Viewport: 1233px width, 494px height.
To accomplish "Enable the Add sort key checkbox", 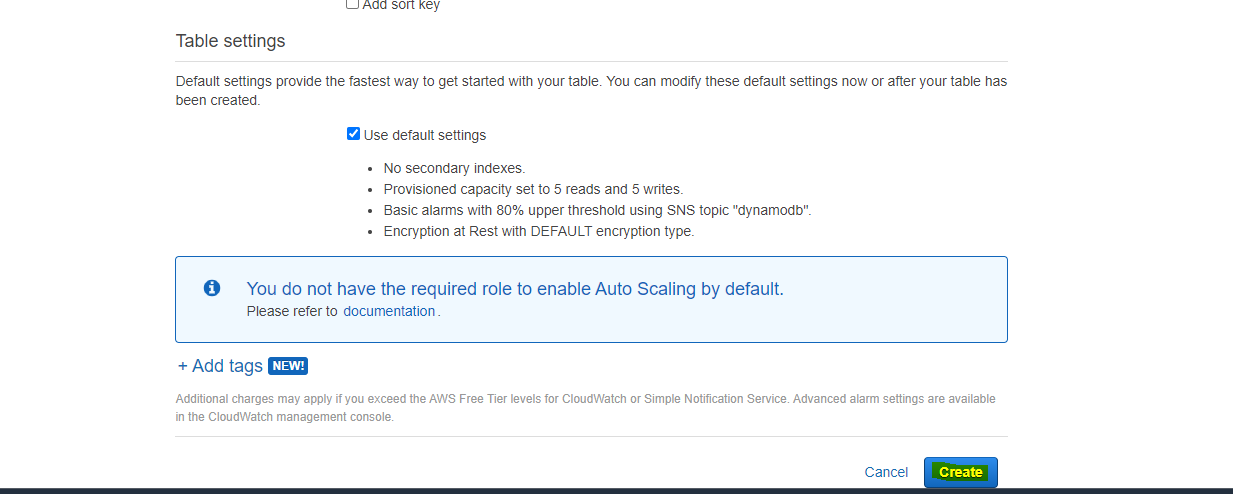I will [352, 4].
